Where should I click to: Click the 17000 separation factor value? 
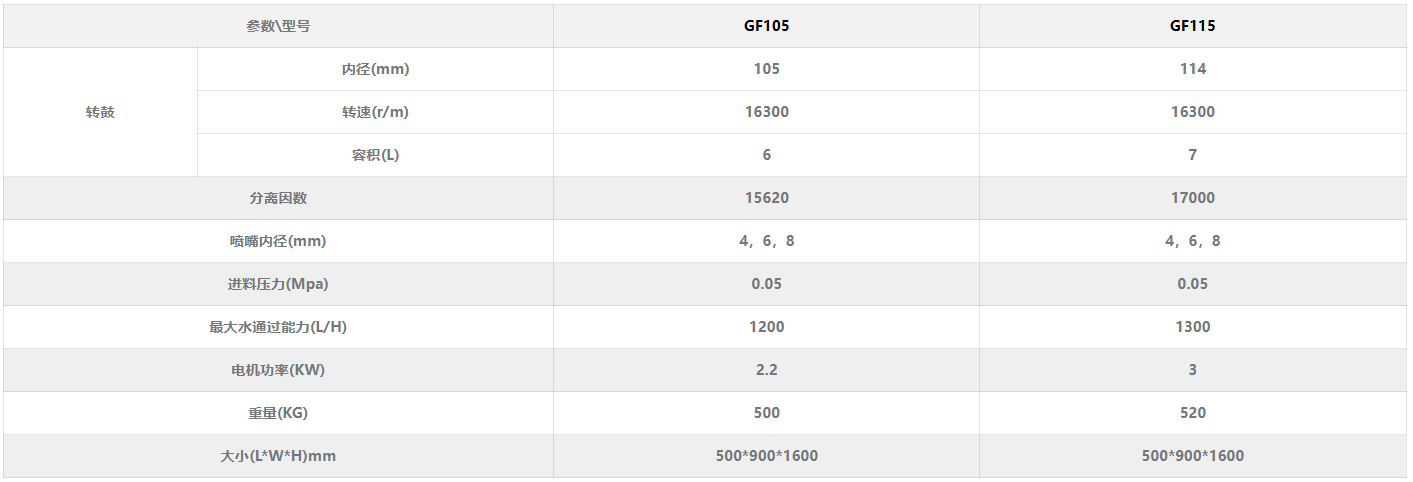[1192, 198]
